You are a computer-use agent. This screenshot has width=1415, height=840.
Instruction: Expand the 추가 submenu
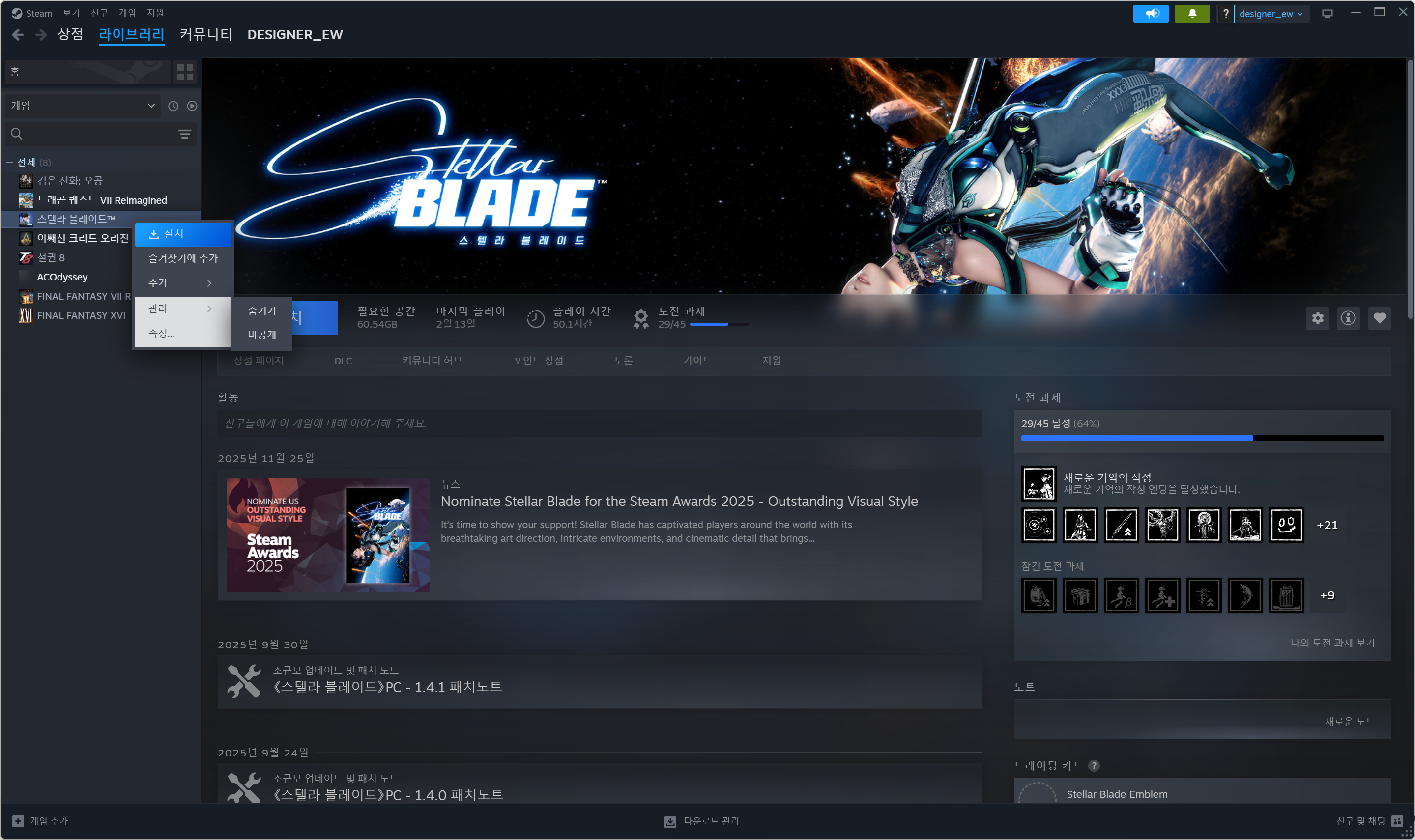click(x=183, y=283)
